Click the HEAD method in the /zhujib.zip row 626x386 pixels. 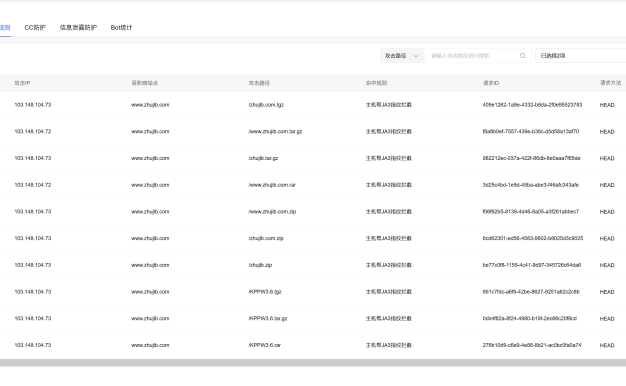point(607,265)
